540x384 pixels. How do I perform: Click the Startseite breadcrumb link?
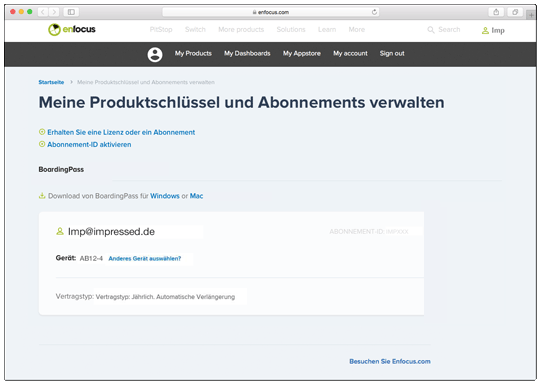coord(51,82)
